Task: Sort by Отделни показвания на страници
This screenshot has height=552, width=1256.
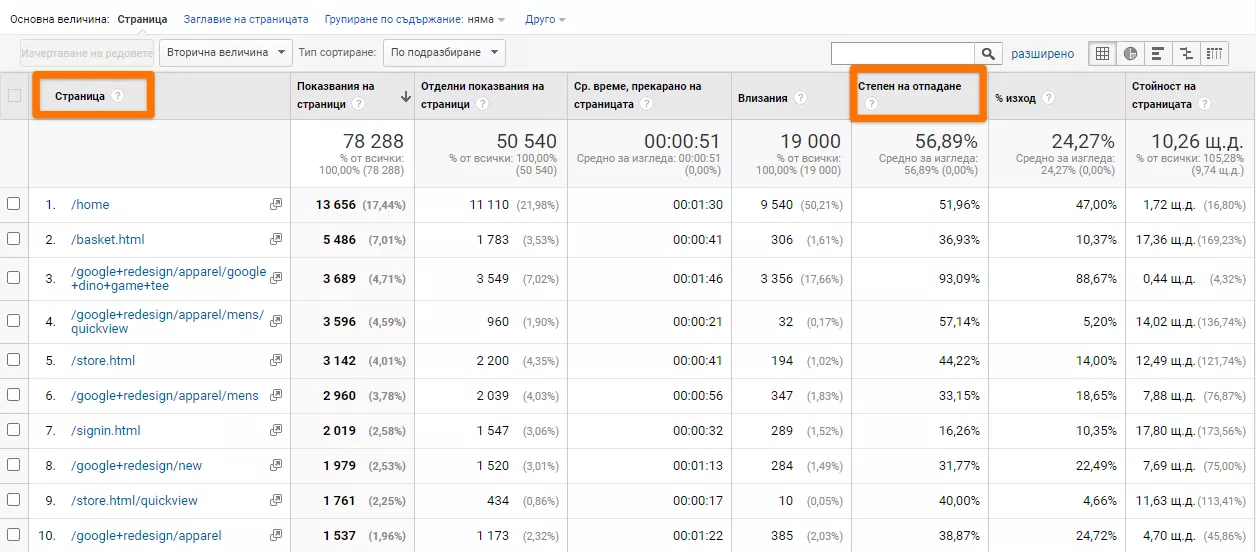Action: pos(482,95)
